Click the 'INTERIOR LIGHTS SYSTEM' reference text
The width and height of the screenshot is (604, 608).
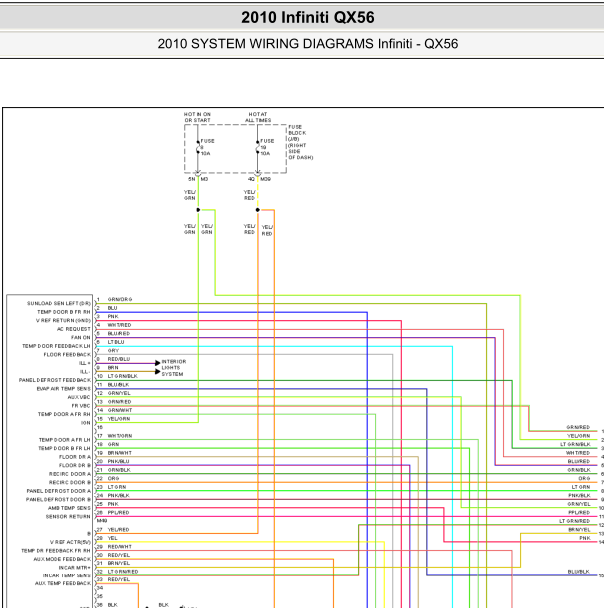174,368
